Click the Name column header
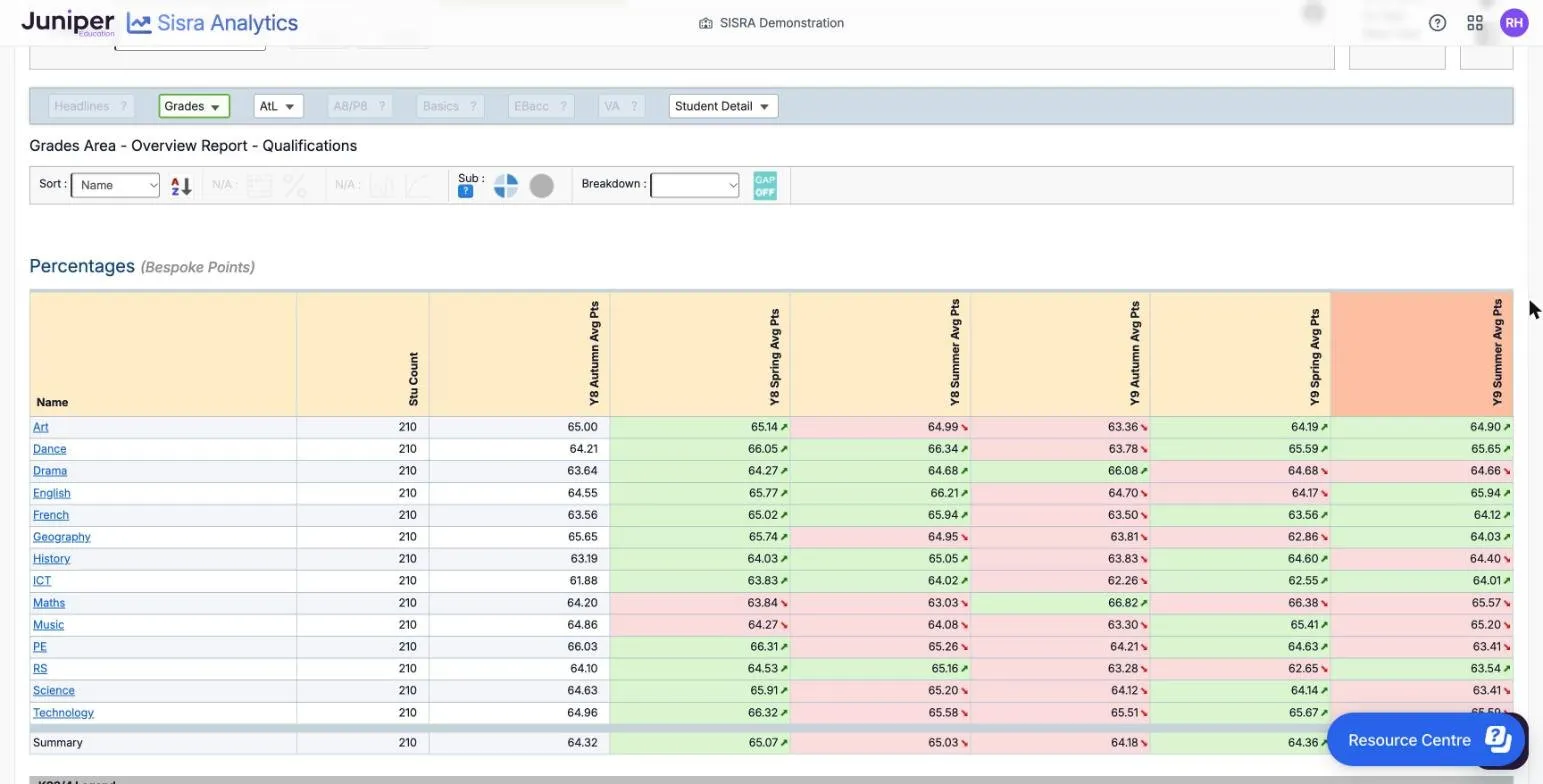 (163, 354)
